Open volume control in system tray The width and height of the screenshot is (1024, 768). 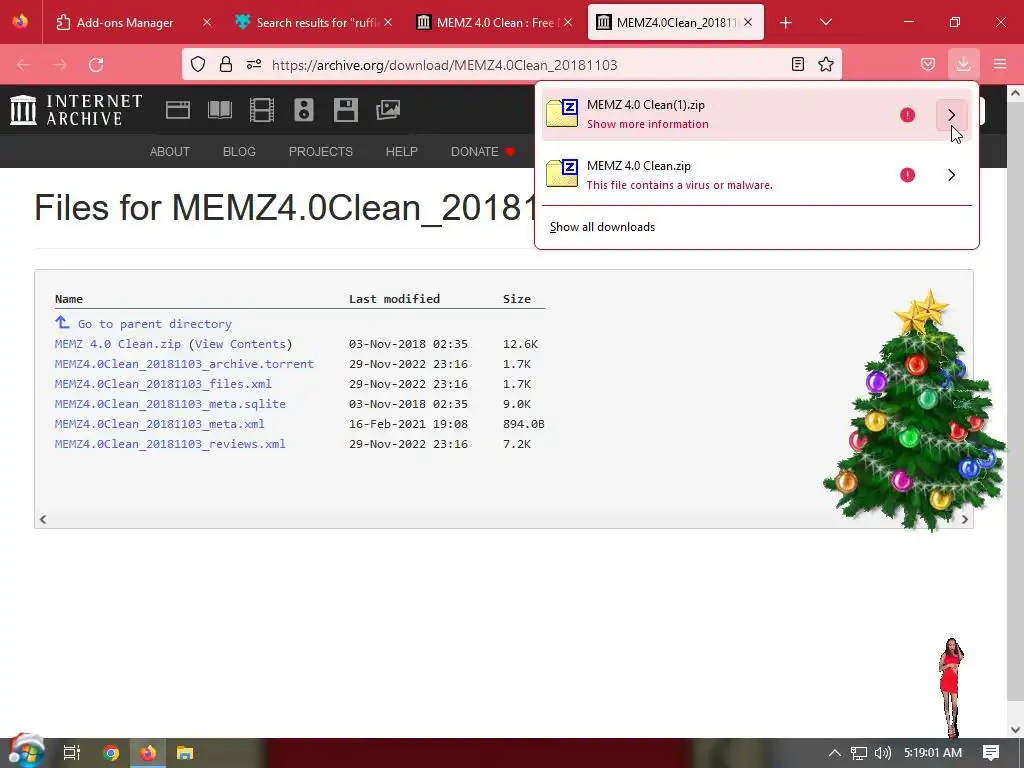point(882,753)
